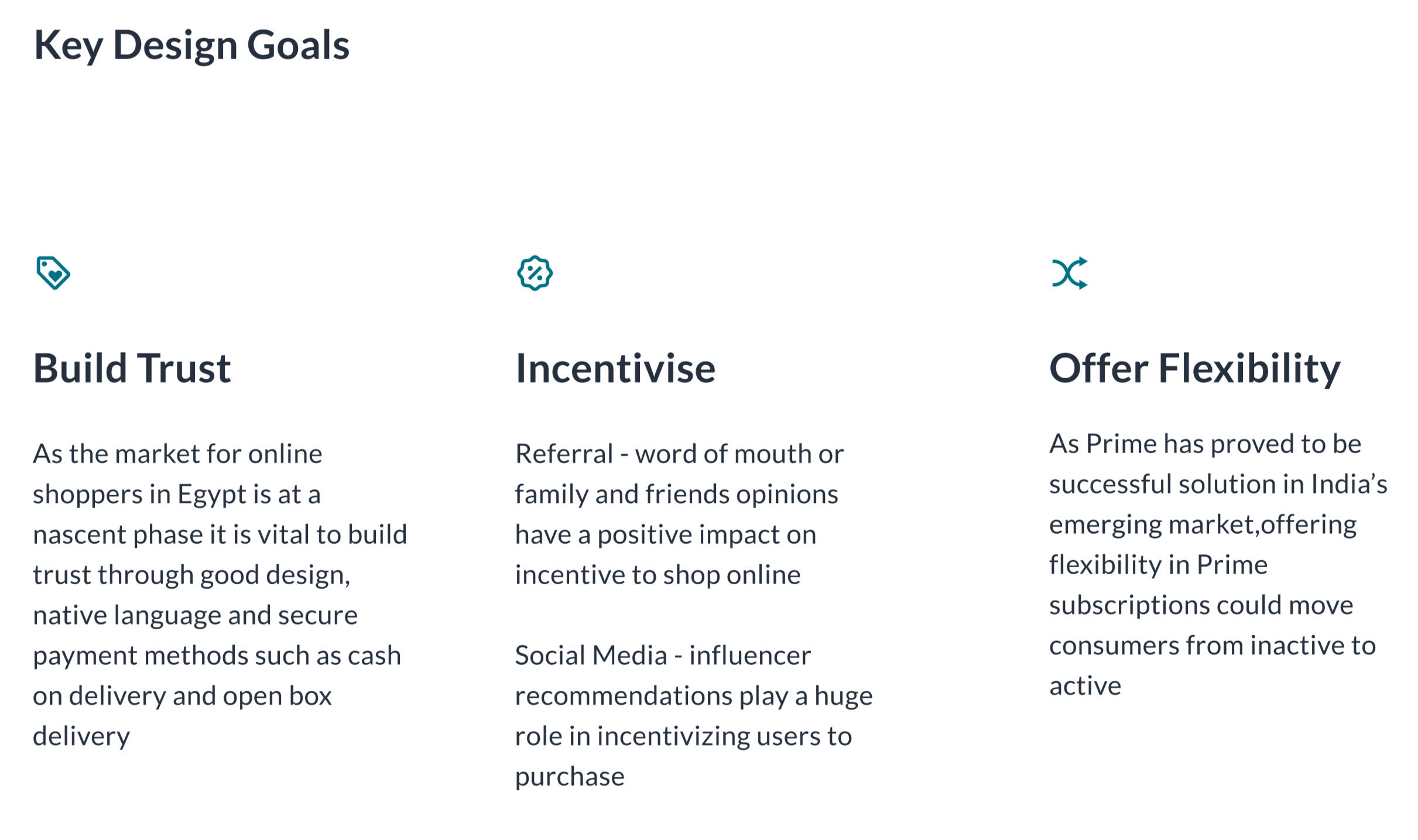The image size is (1418, 840).
Task: Click the Referral word-of-mouth paragraph
Action: (679, 514)
